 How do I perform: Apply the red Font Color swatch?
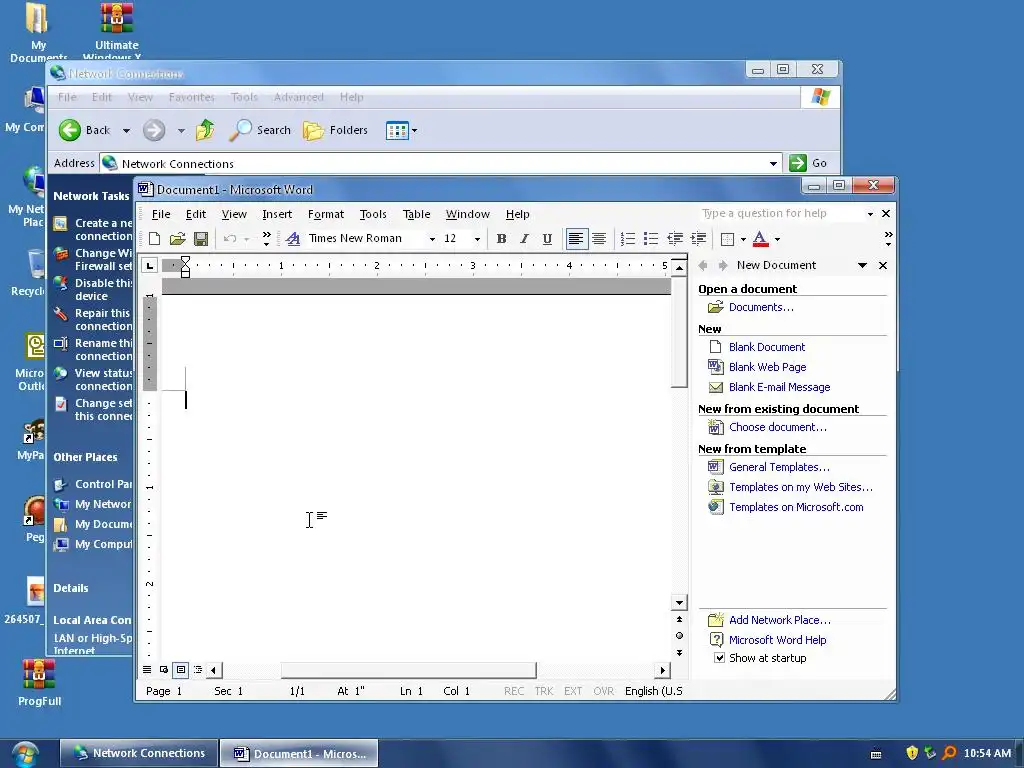tap(760, 239)
